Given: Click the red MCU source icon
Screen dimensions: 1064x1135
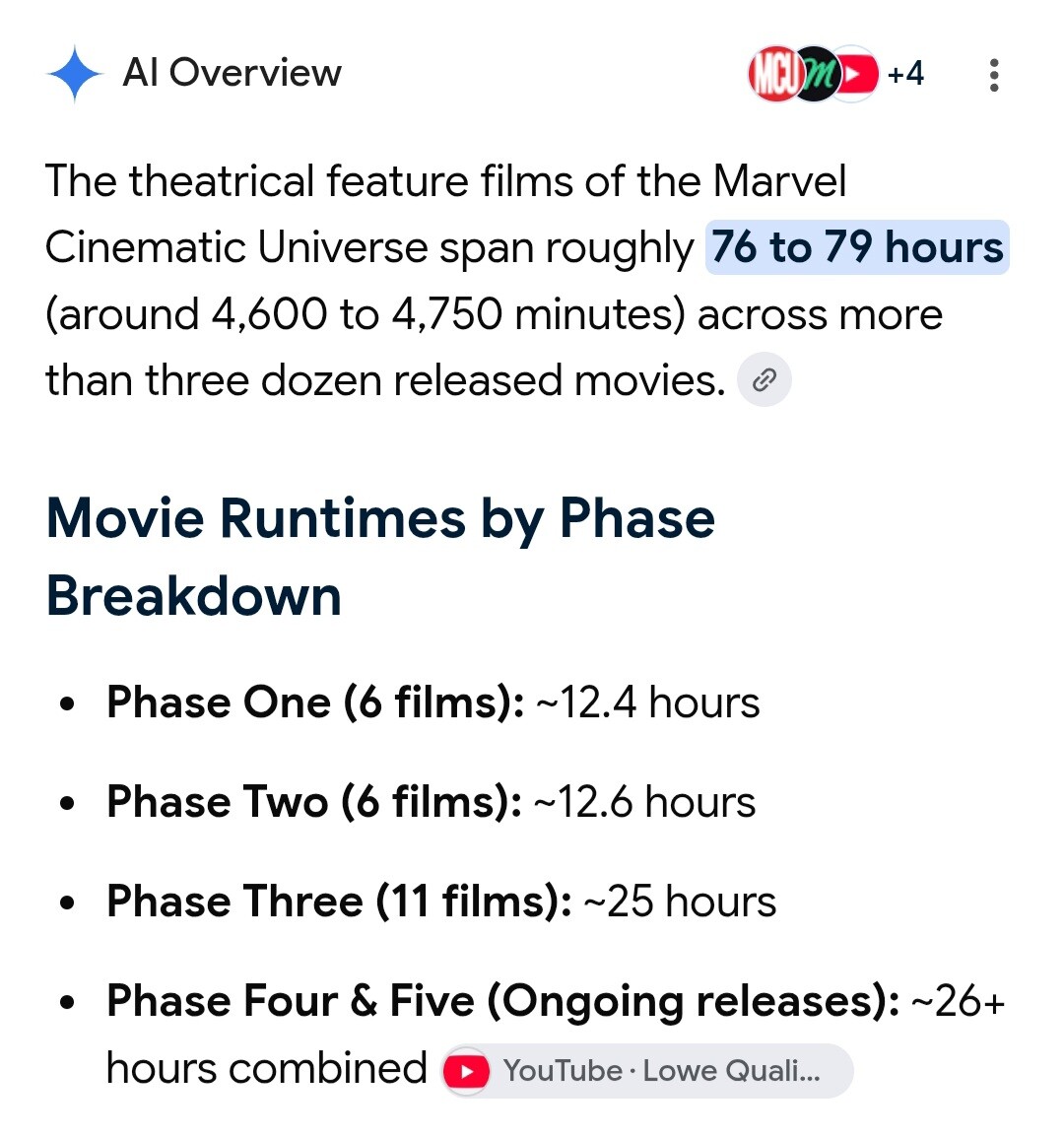Looking at the screenshot, I should pyautogui.click(x=773, y=74).
